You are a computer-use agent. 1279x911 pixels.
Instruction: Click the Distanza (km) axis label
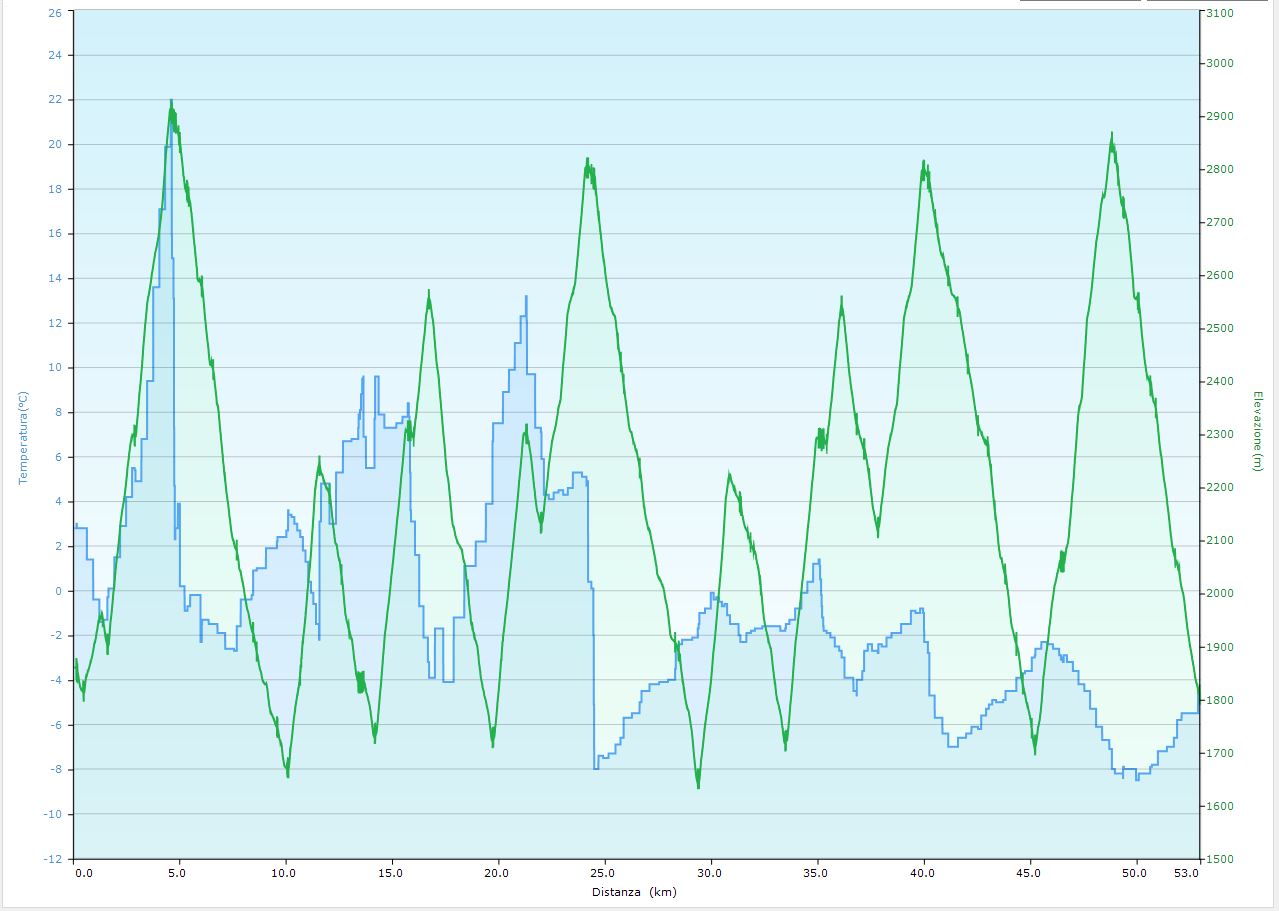634,892
